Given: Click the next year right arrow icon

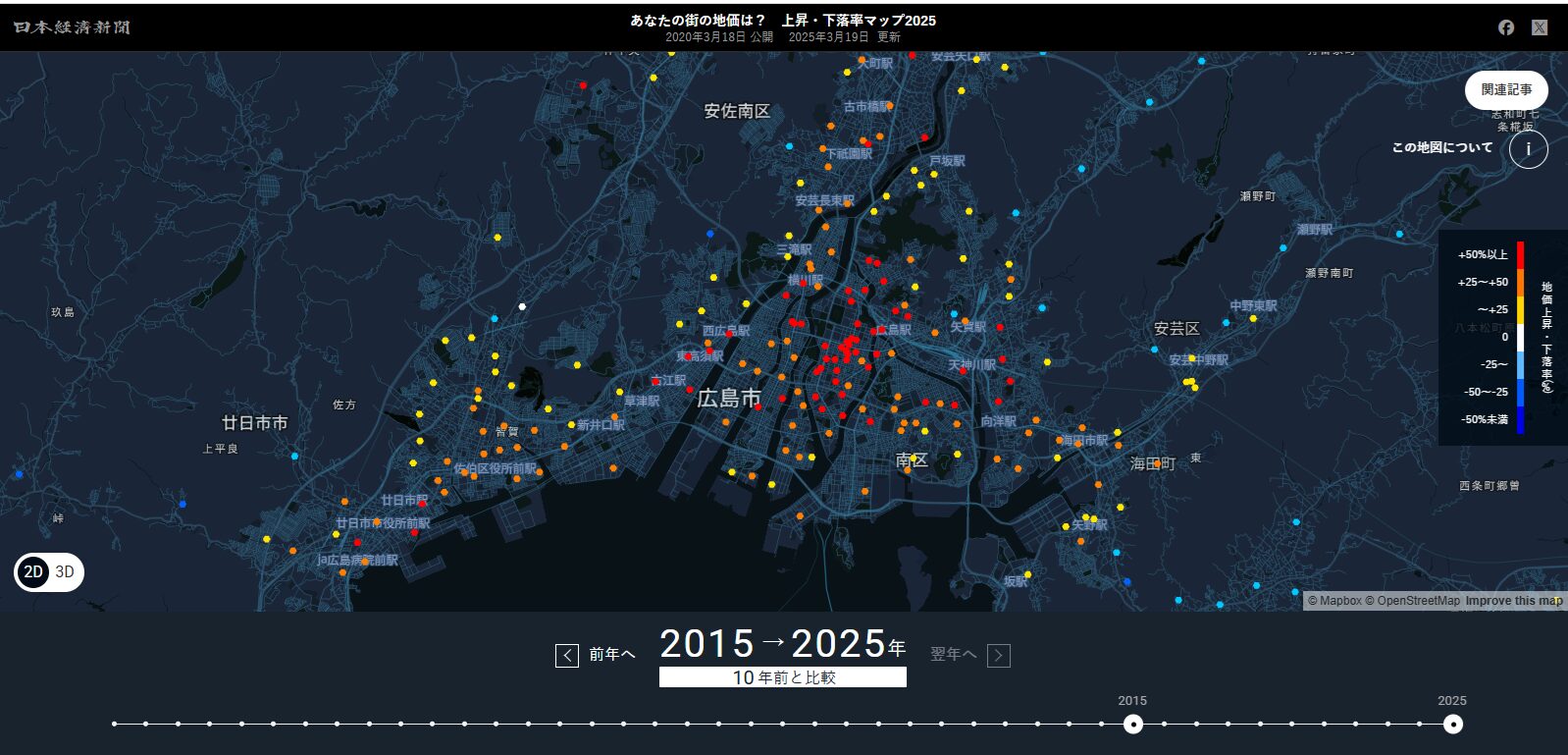Looking at the screenshot, I should point(999,655).
